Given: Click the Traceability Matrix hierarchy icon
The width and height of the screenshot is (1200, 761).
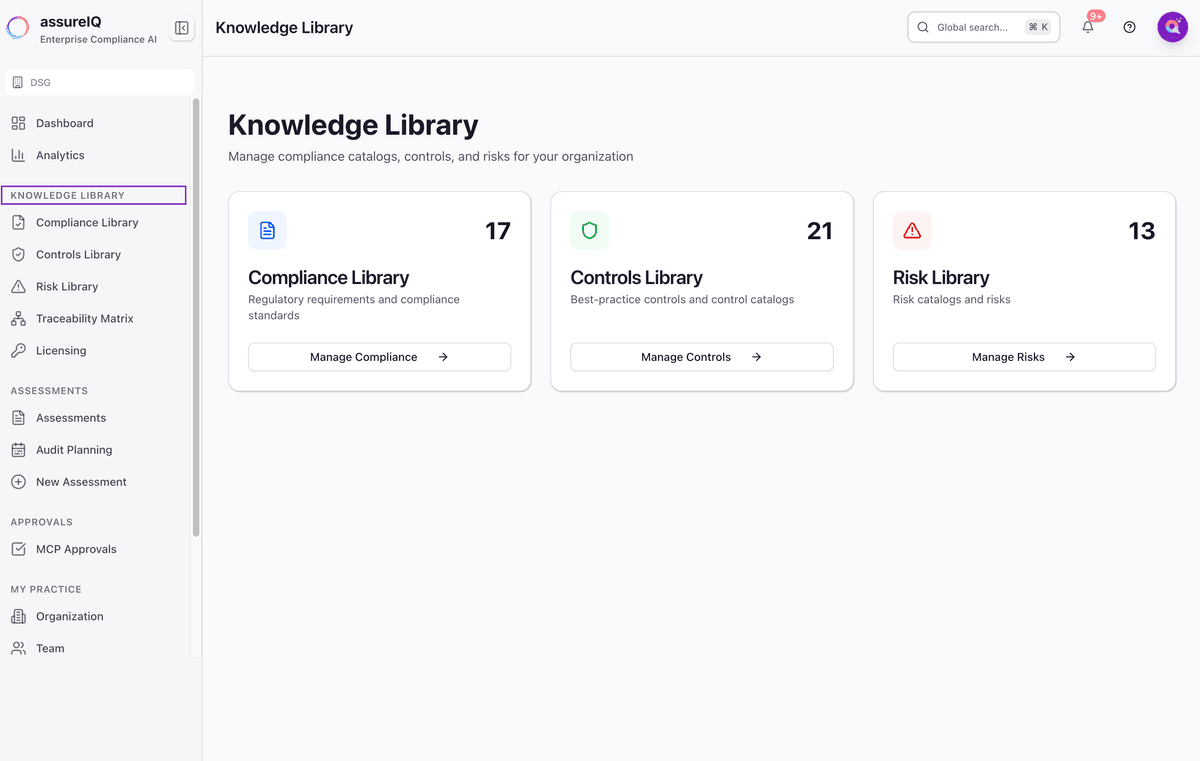Looking at the screenshot, I should point(18,318).
